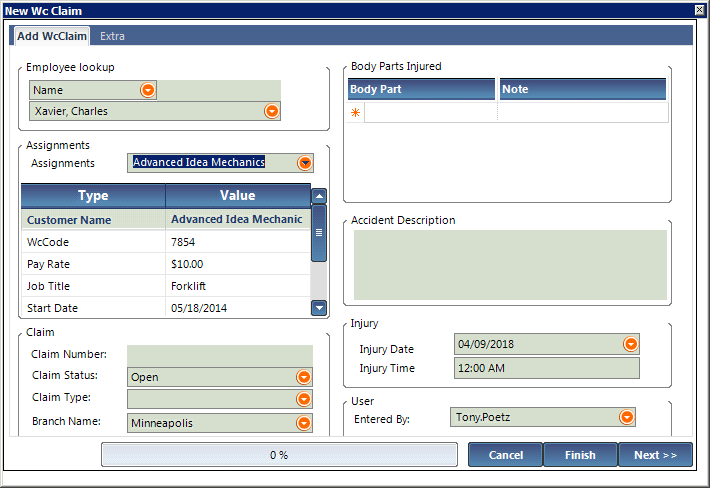The image size is (710, 488).
Task: Click the Advanced Idea Mechanic value cell
Action: tap(238, 220)
